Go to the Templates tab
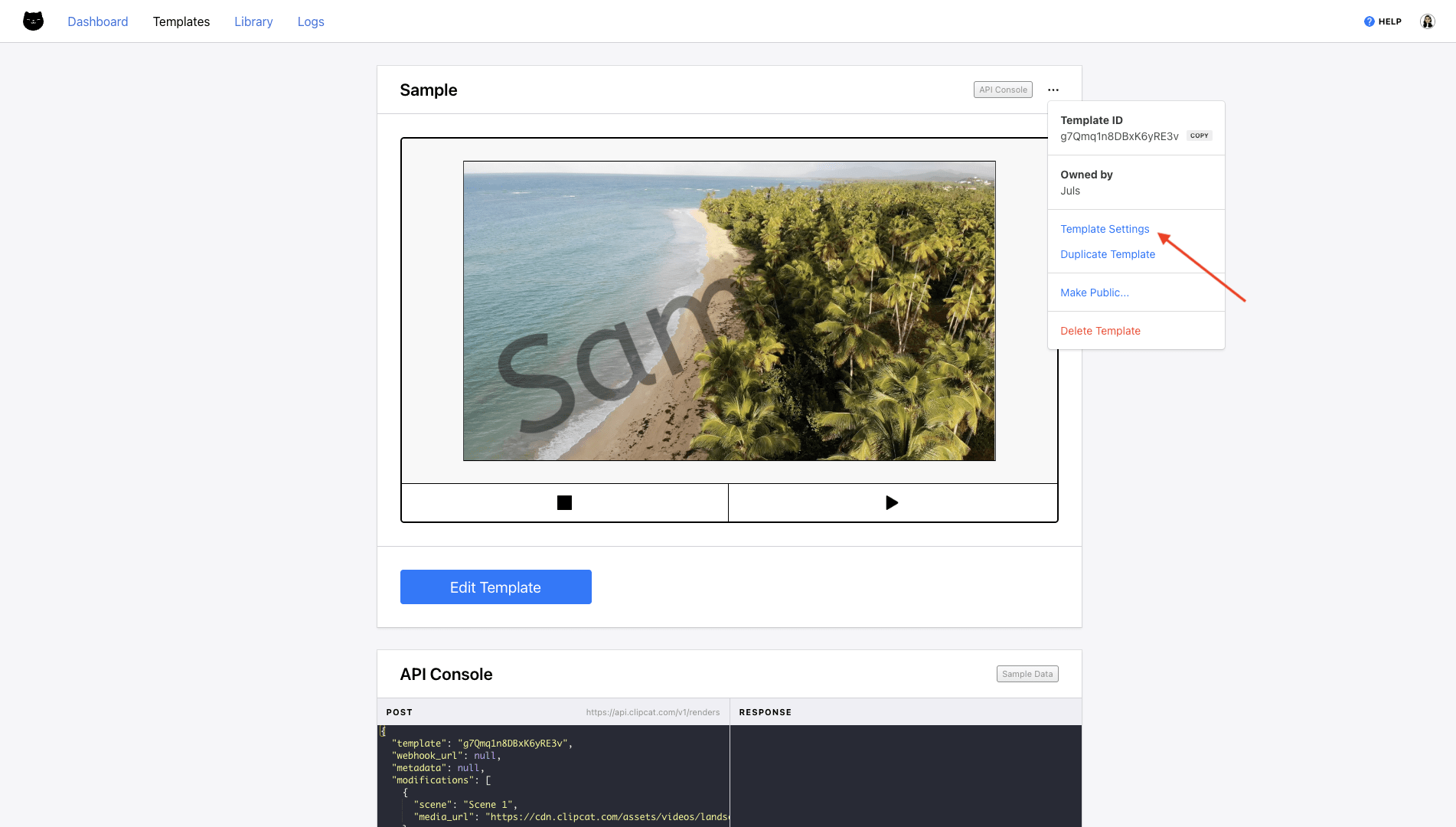Viewport: 1456px width, 827px height. pyautogui.click(x=181, y=21)
